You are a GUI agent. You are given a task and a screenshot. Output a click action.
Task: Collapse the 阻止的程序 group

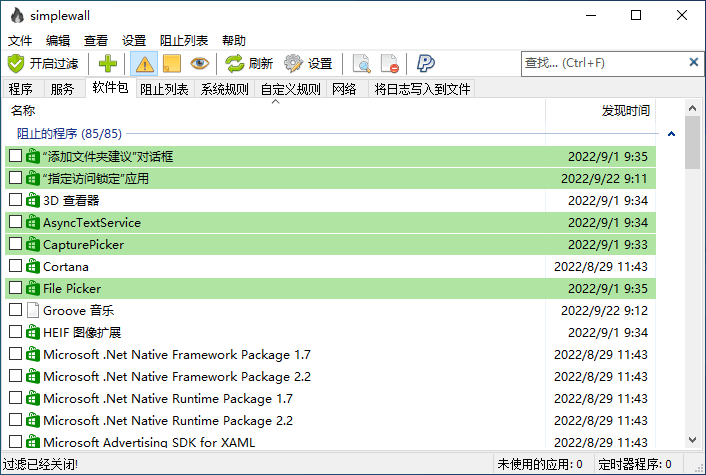671,134
